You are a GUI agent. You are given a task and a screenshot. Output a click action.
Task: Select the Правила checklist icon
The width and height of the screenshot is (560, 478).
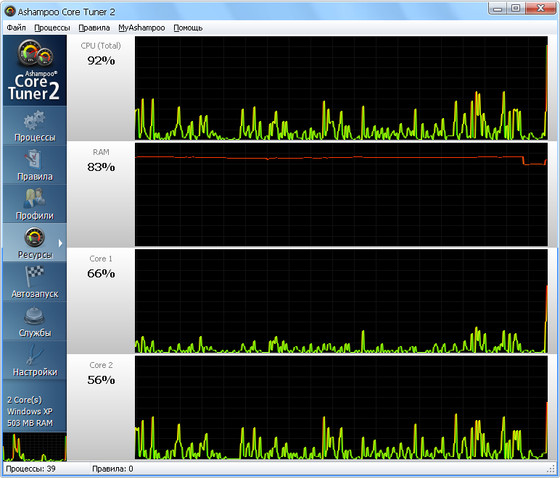[x=34, y=159]
